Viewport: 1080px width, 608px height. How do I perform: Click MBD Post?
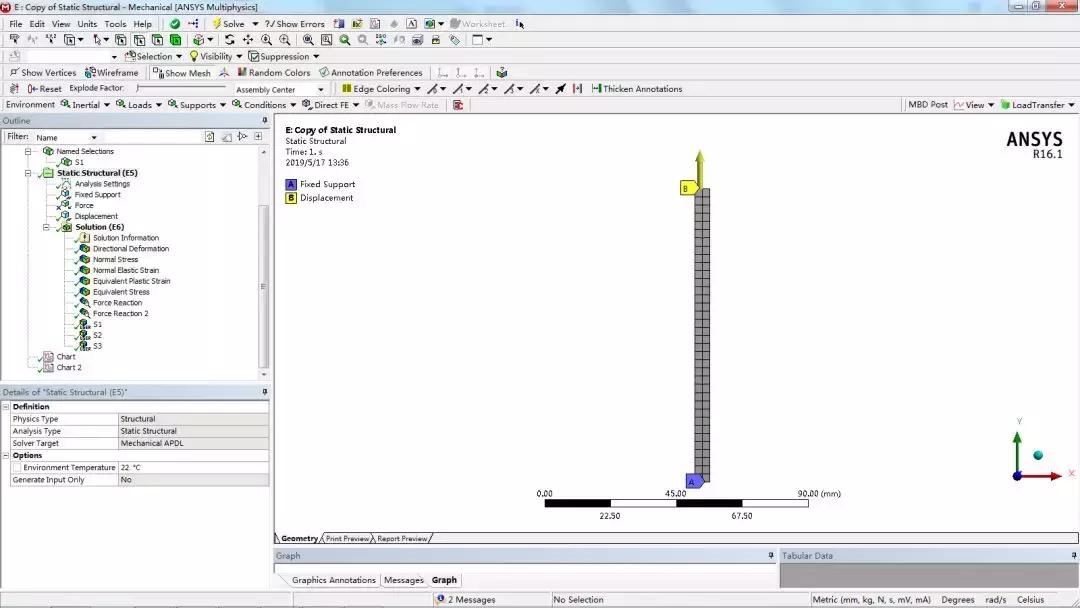(x=927, y=105)
